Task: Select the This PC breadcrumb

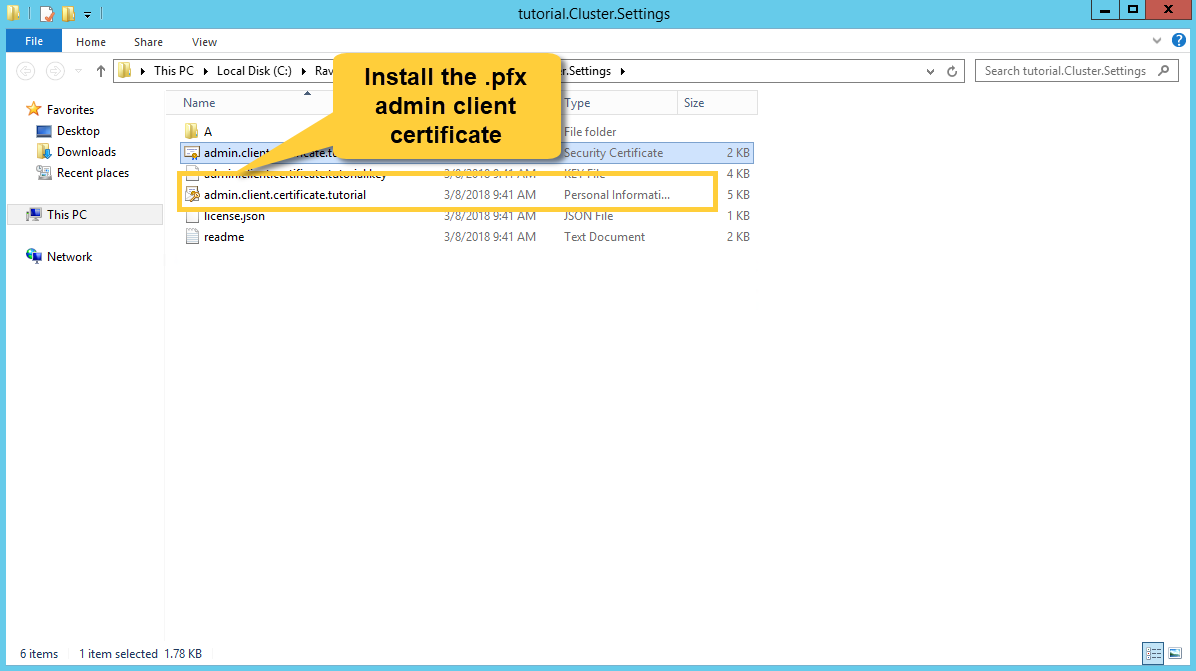Action: tap(174, 71)
